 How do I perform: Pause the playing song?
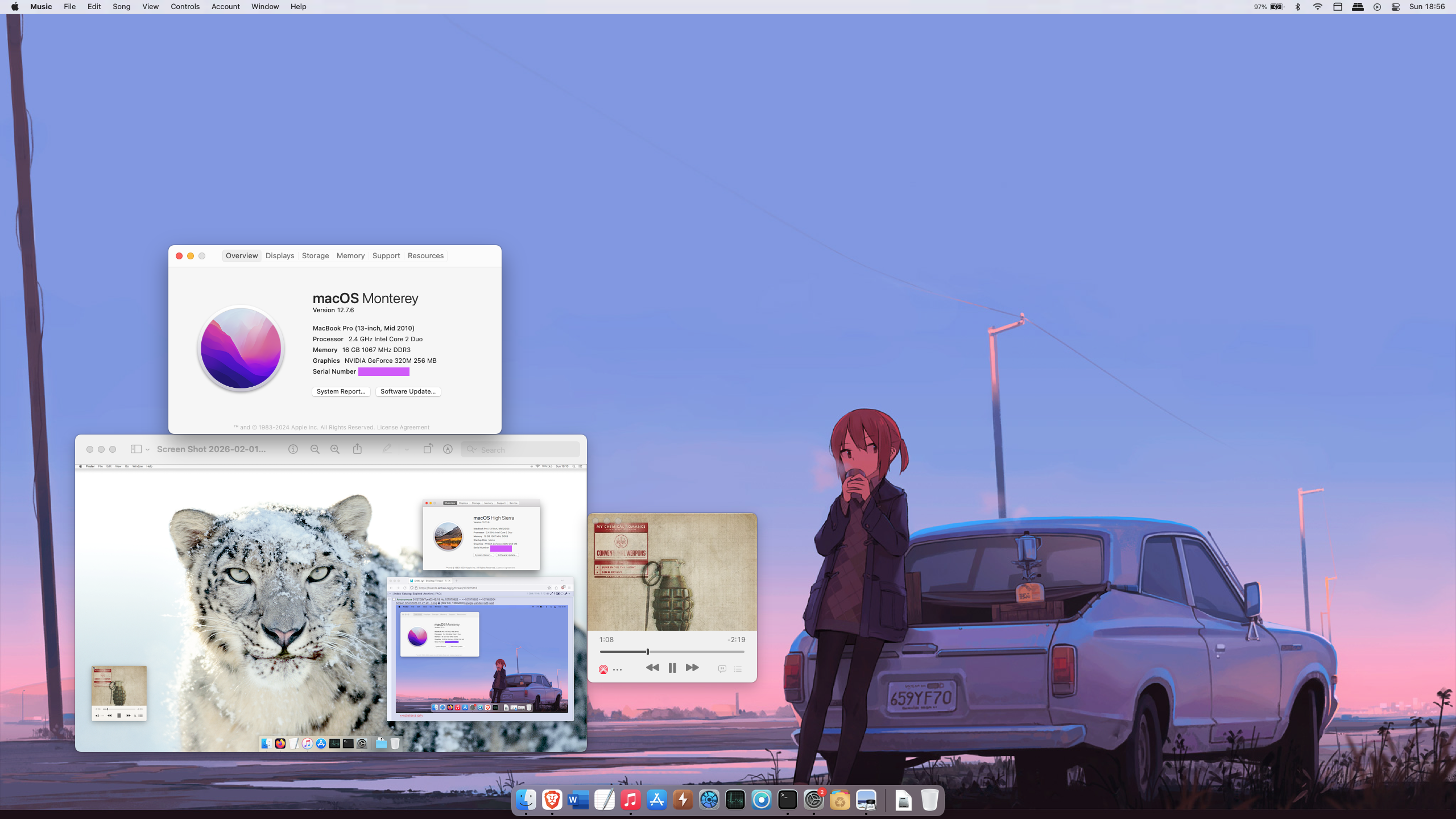click(672, 668)
